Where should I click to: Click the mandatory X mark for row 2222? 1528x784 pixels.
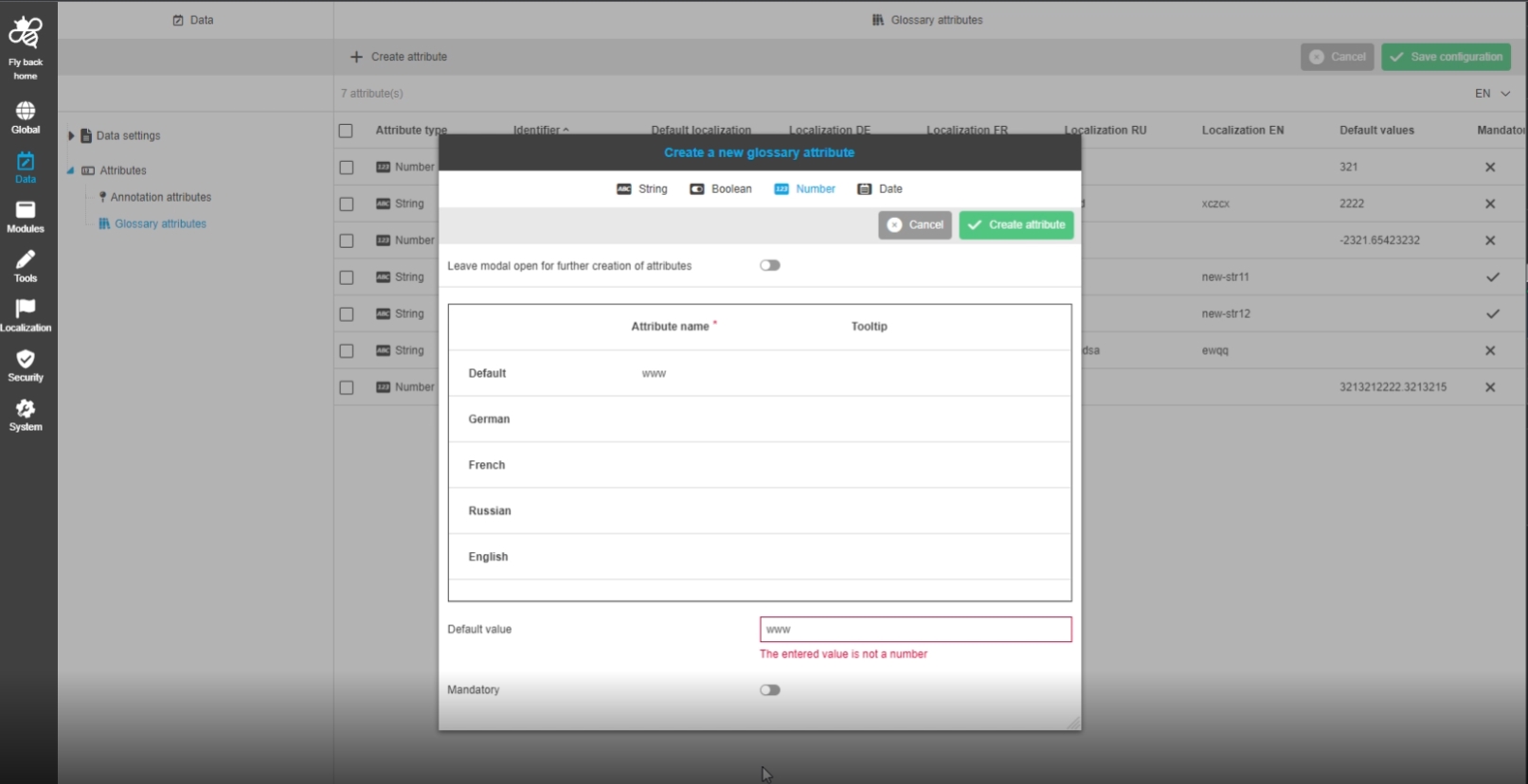[1490, 204]
